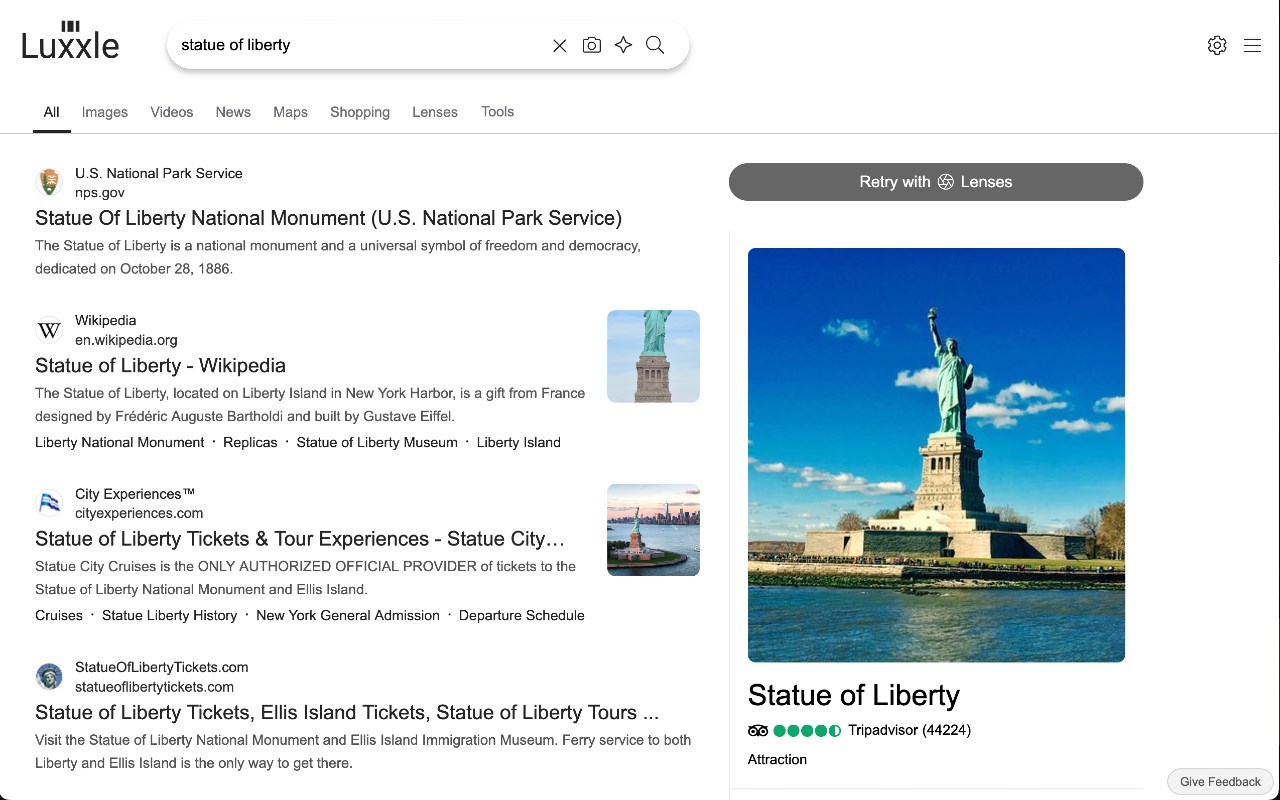1280x800 pixels.
Task: Click the National Park Service favicon
Action: tap(49, 182)
